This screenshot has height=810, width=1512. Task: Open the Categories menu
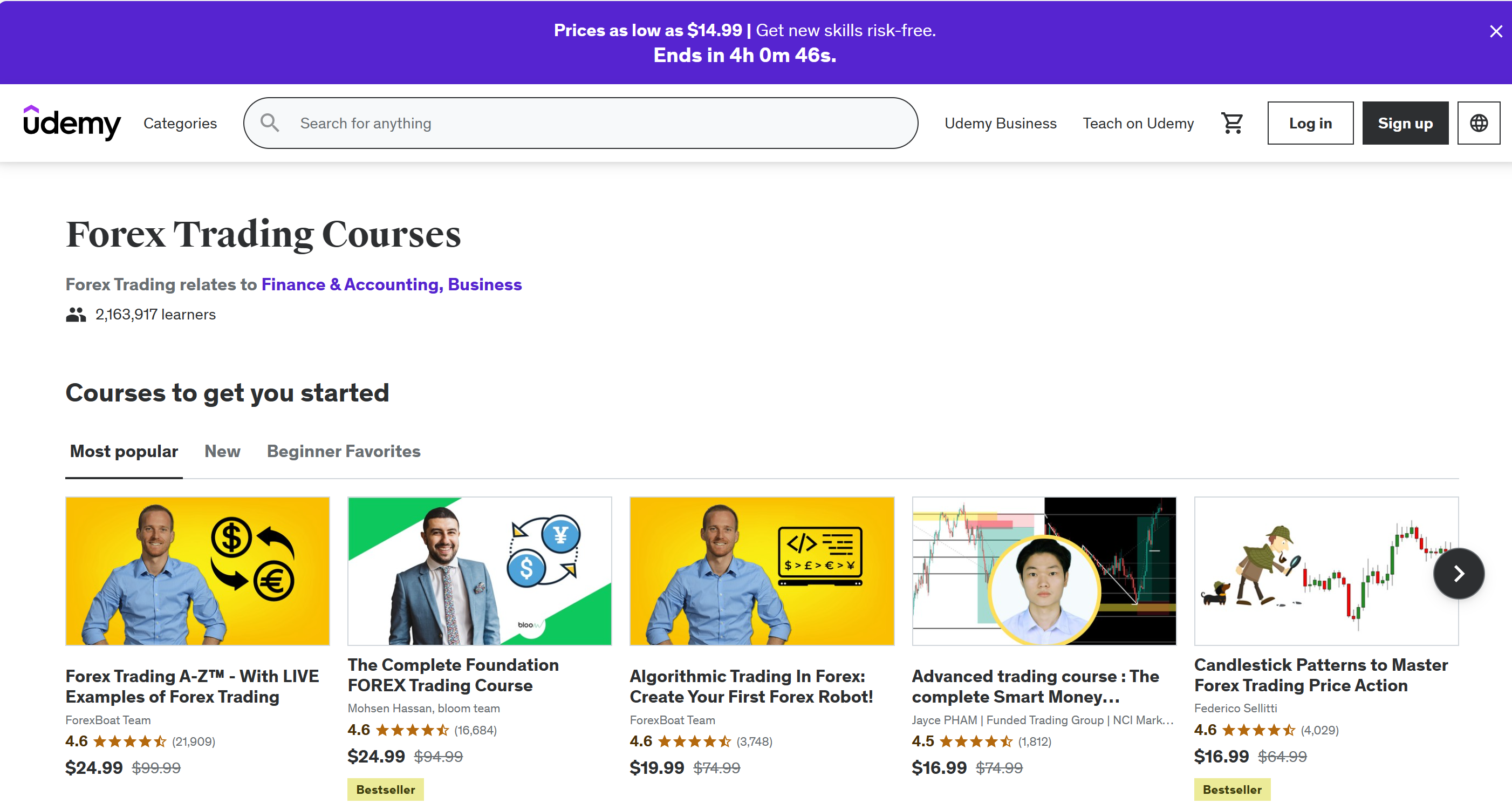pos(180,122)
